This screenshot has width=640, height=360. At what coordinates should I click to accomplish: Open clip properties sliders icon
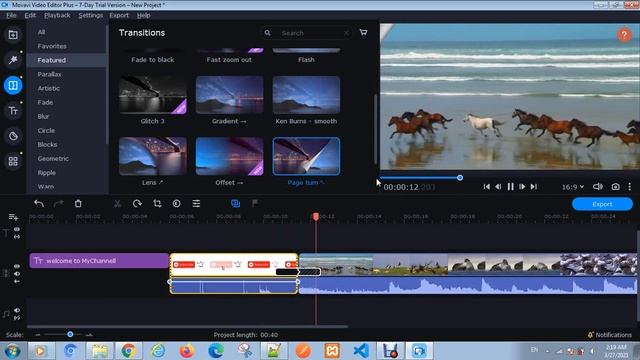(x=196, y=203)
